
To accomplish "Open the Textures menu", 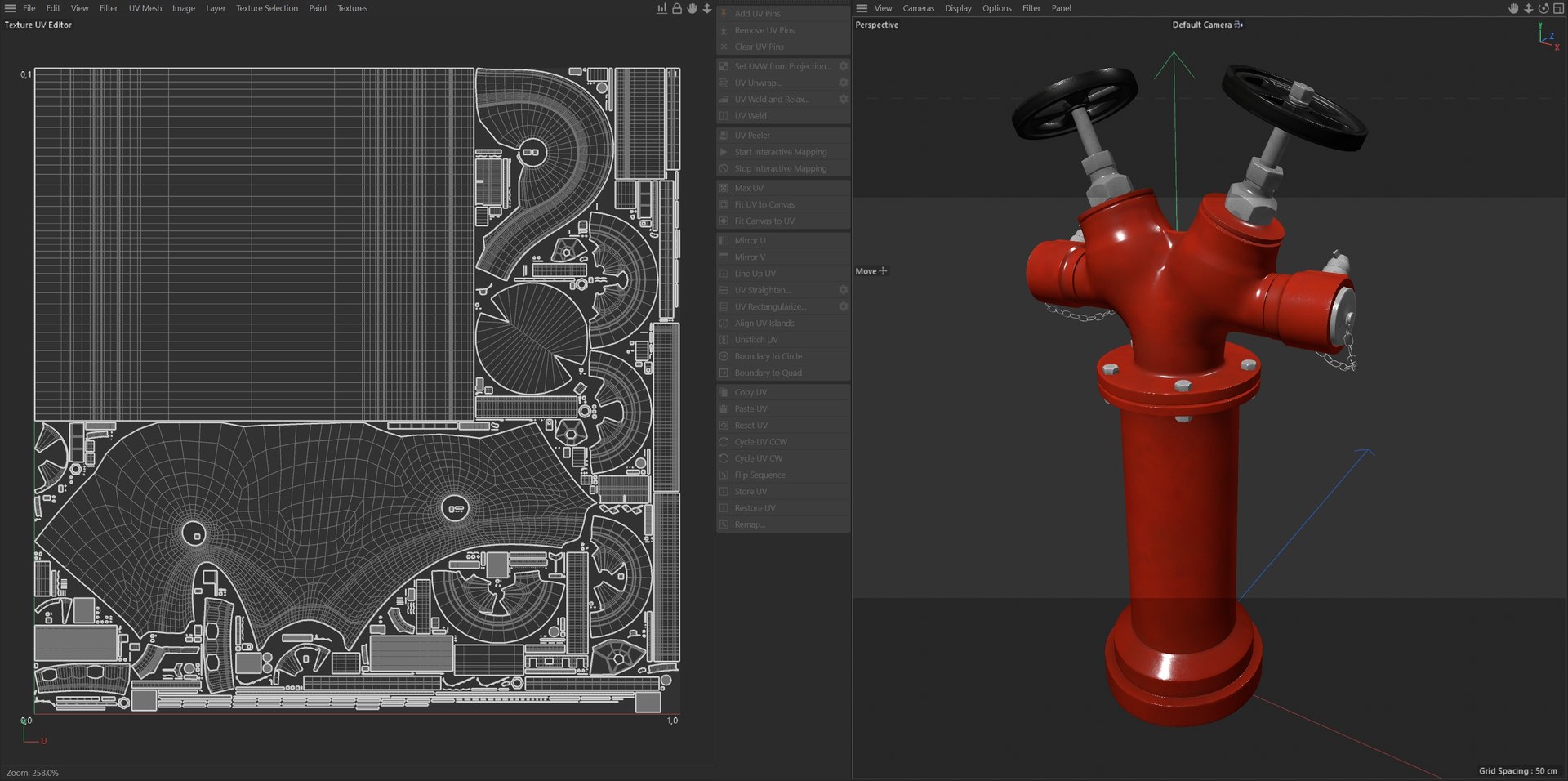I will tap(353, 8).
